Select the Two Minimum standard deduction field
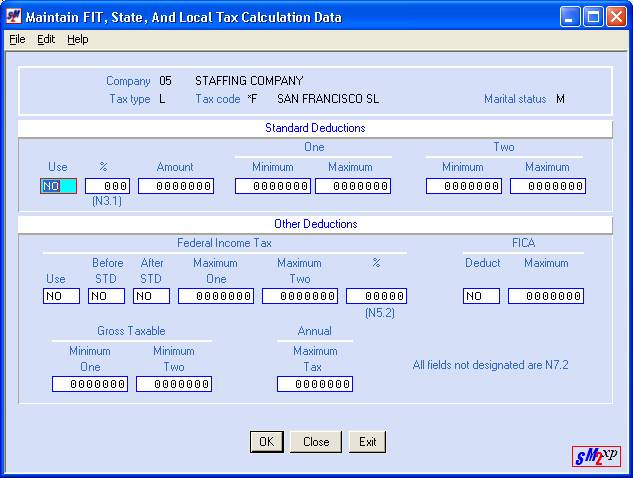633x478 pixels. [x=464, y=186]
